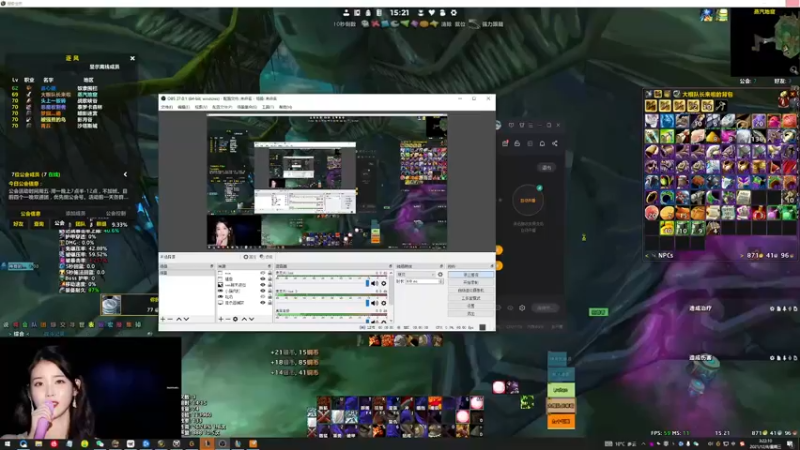Open the Windows Start menu
This screenshot has width=800, height=450.
7,444
